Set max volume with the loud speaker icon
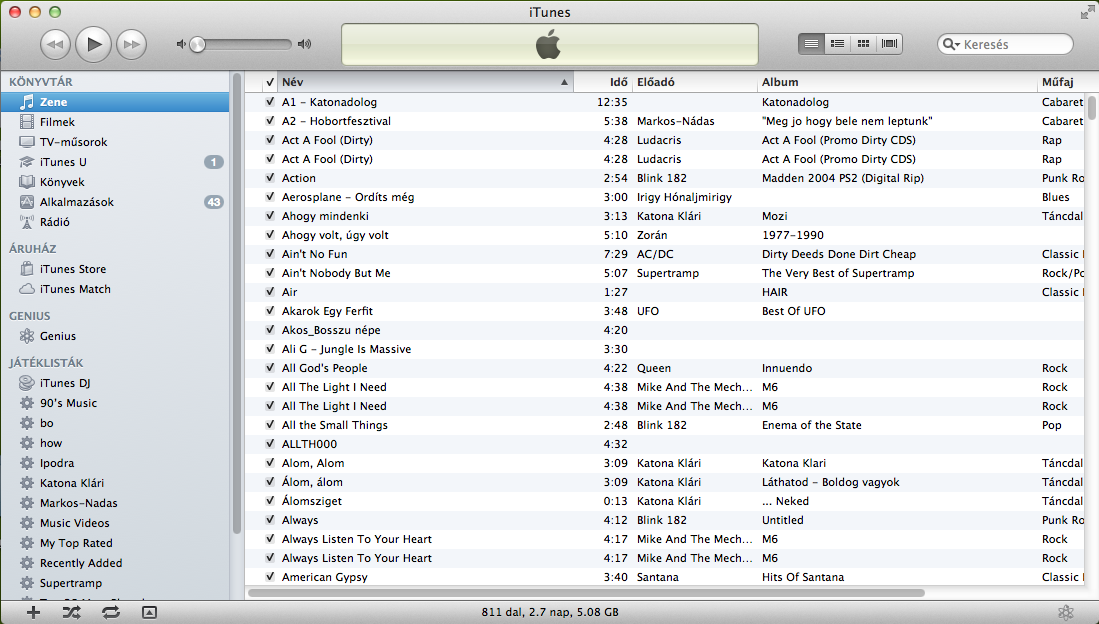This screenshot has width=1099, height=624. pos(304,44)
